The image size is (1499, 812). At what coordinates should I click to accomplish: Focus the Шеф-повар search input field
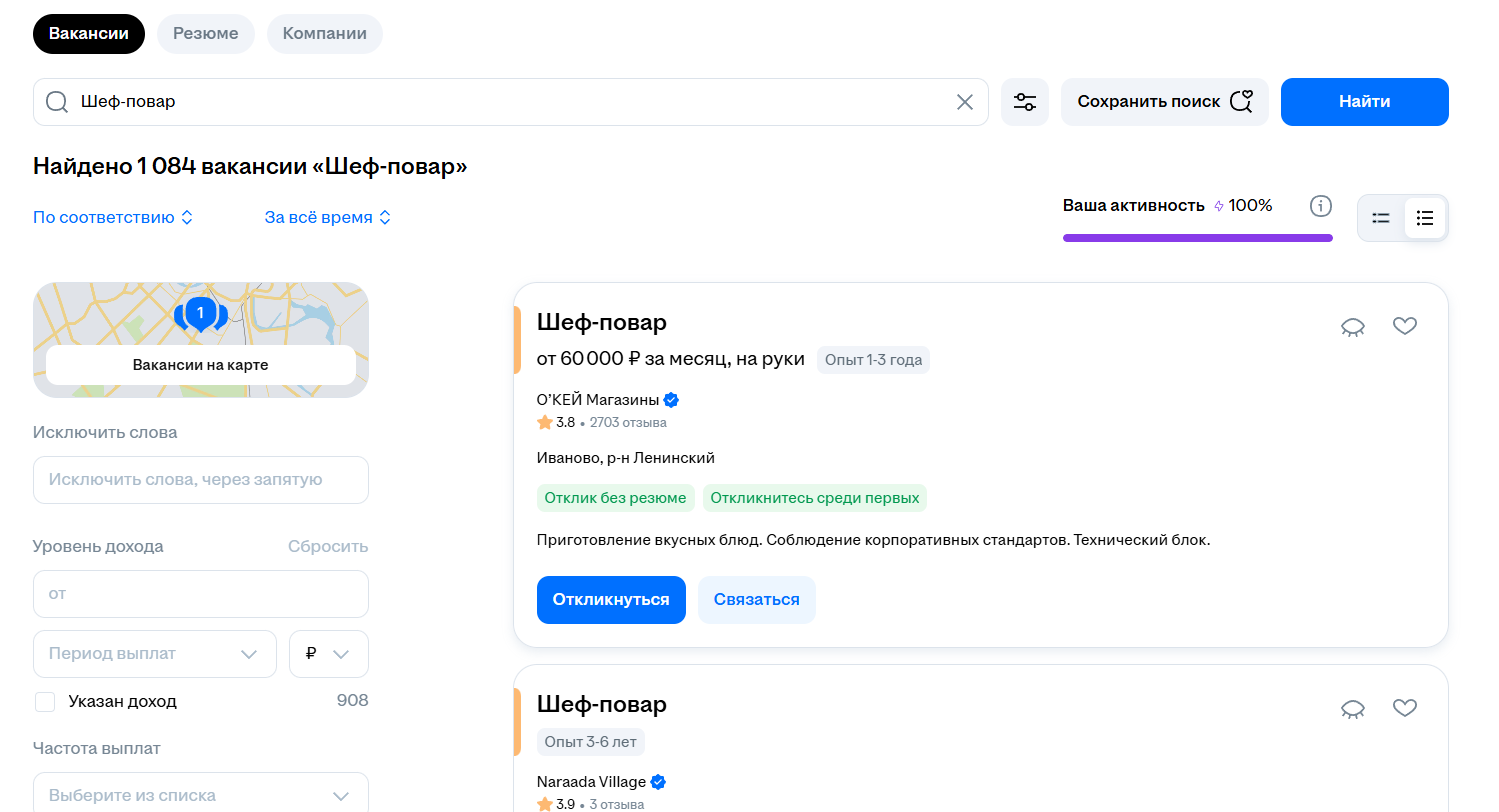510,102
